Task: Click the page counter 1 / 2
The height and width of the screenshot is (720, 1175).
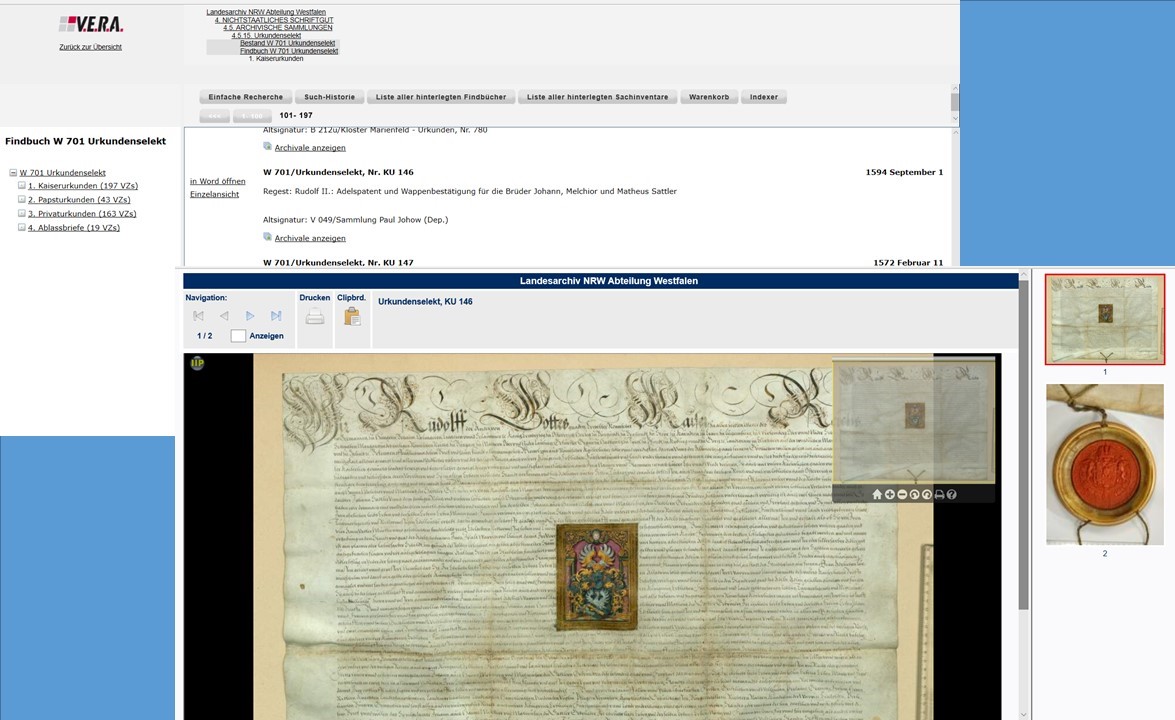Action: 205,336
